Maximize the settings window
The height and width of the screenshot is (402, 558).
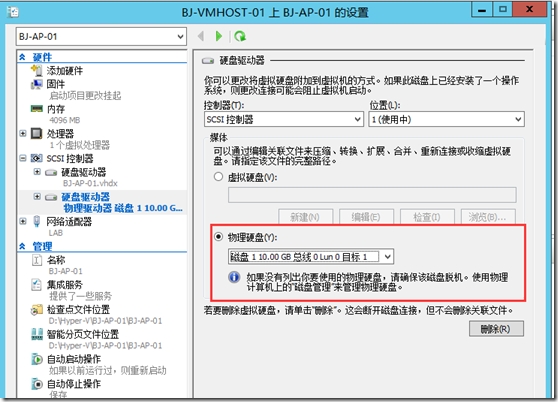(x=502, y=9)
